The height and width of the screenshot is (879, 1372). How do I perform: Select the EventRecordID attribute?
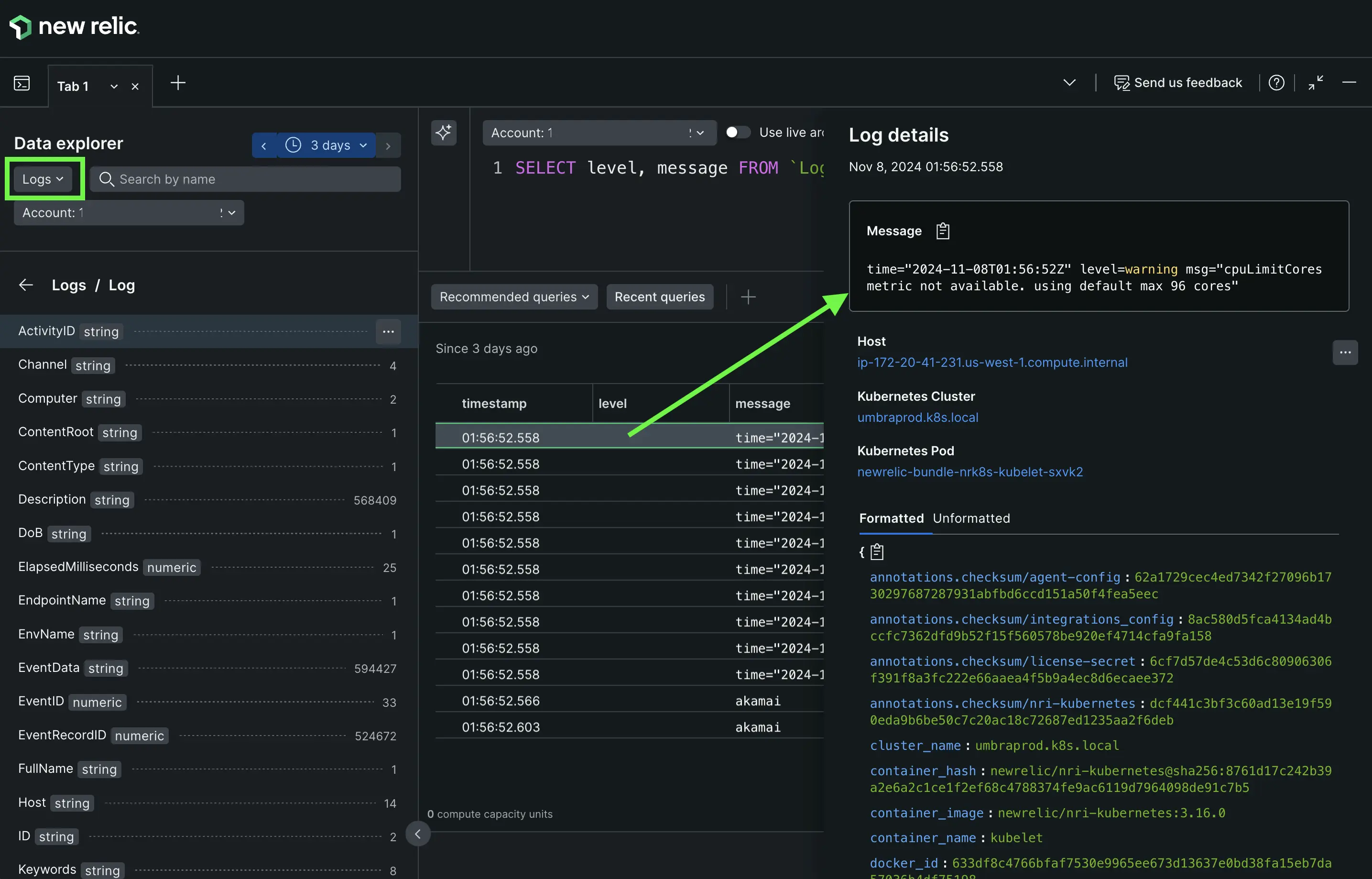[209, 736]
